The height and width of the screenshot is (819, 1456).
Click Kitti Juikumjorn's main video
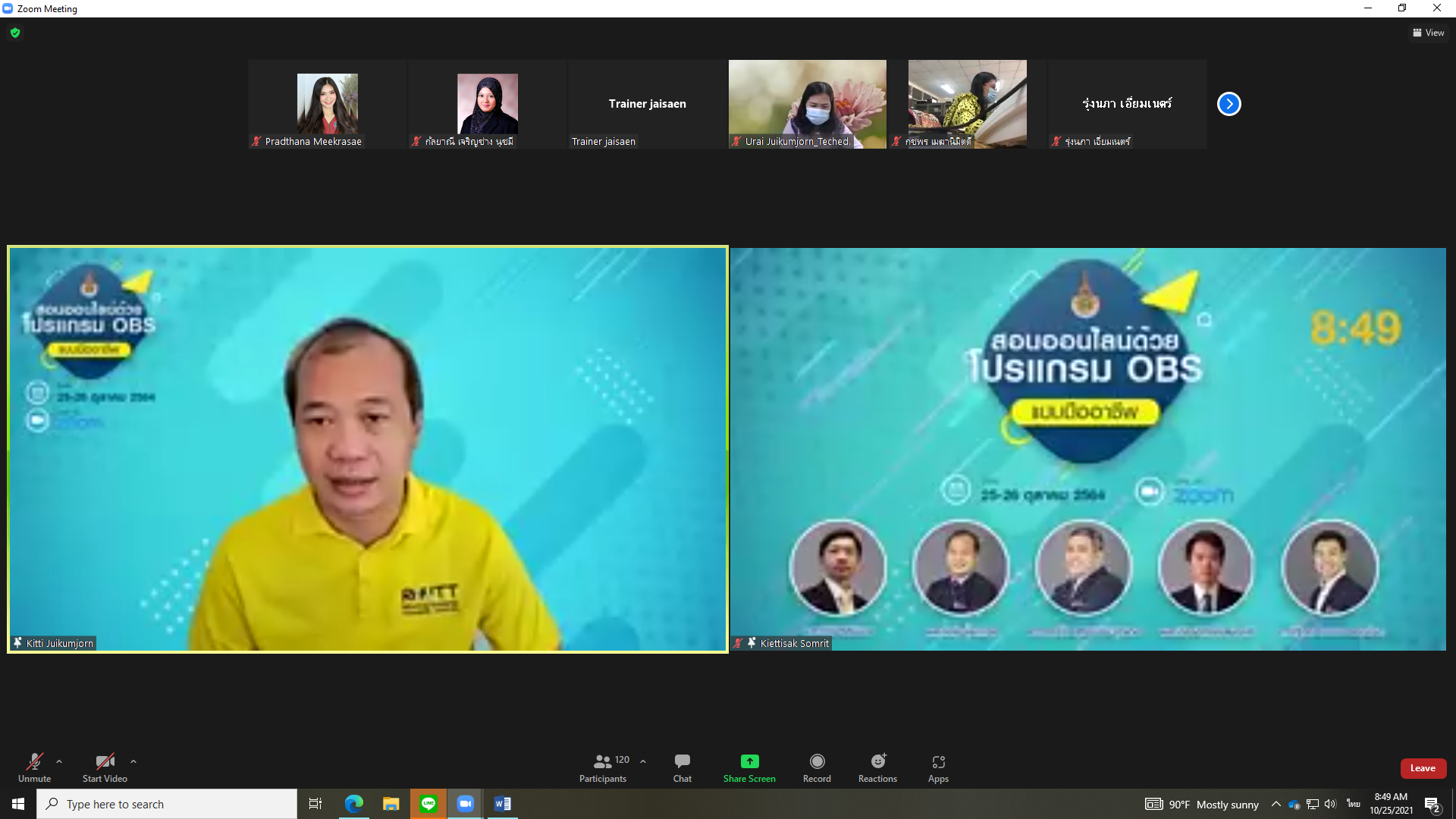[x=368, y=449]
